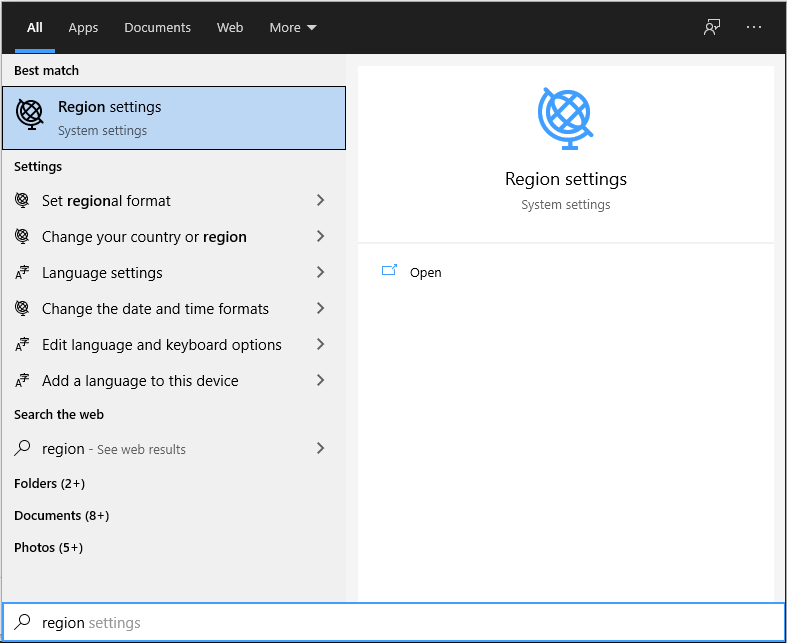Screen dimensions: 787x643
Task: Click the language icon beside Edit language and keyboard options
Action: pos(22,344)
